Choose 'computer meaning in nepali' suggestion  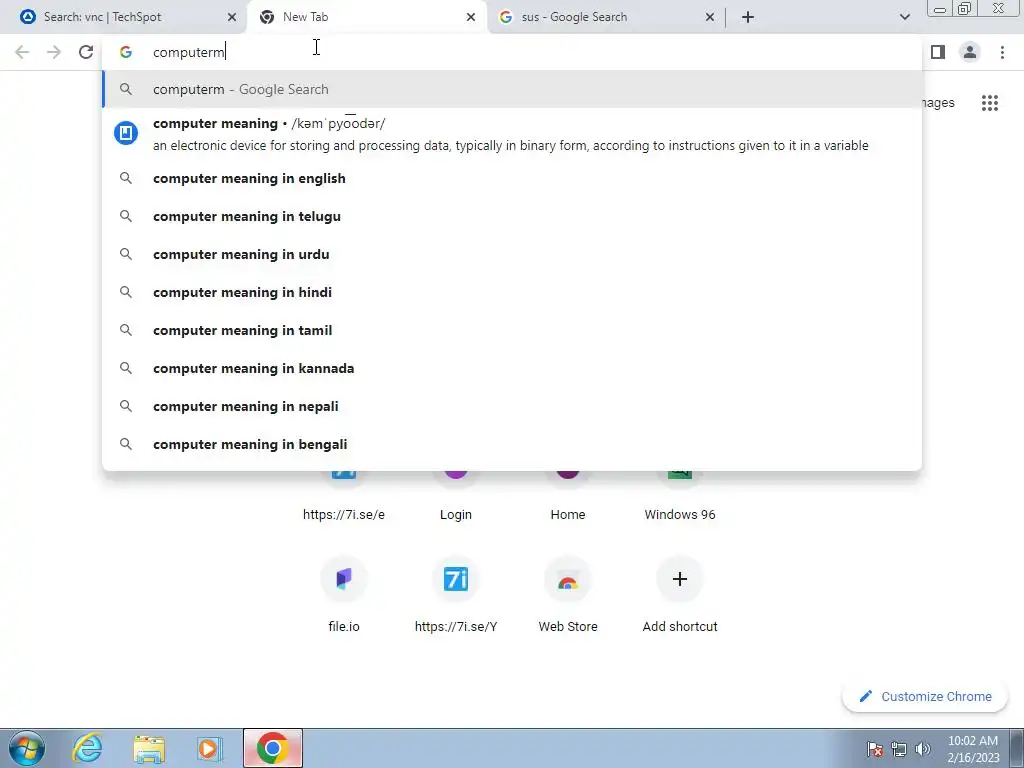coord(512,406)
